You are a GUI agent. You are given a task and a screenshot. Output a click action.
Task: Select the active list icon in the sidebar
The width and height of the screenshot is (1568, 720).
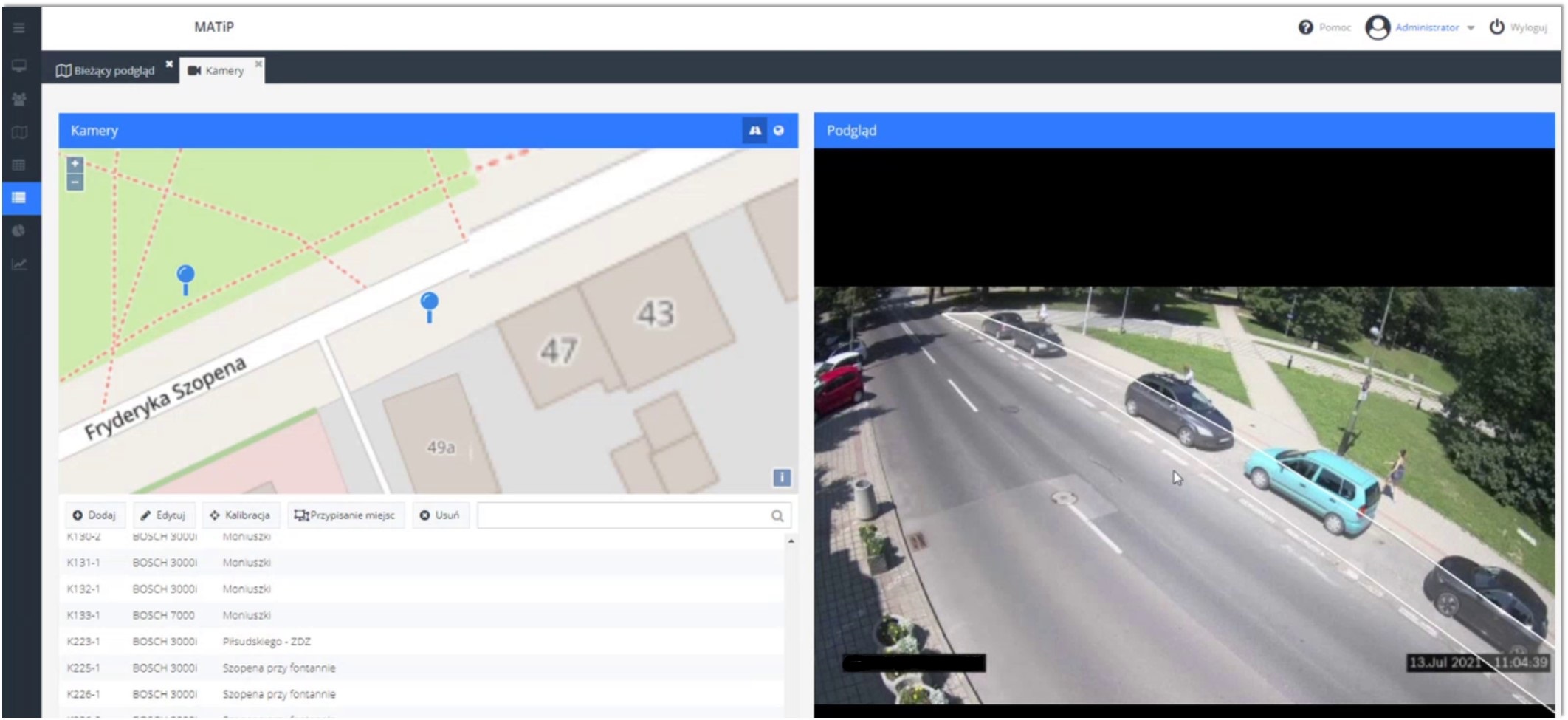[x=19, y=197]
